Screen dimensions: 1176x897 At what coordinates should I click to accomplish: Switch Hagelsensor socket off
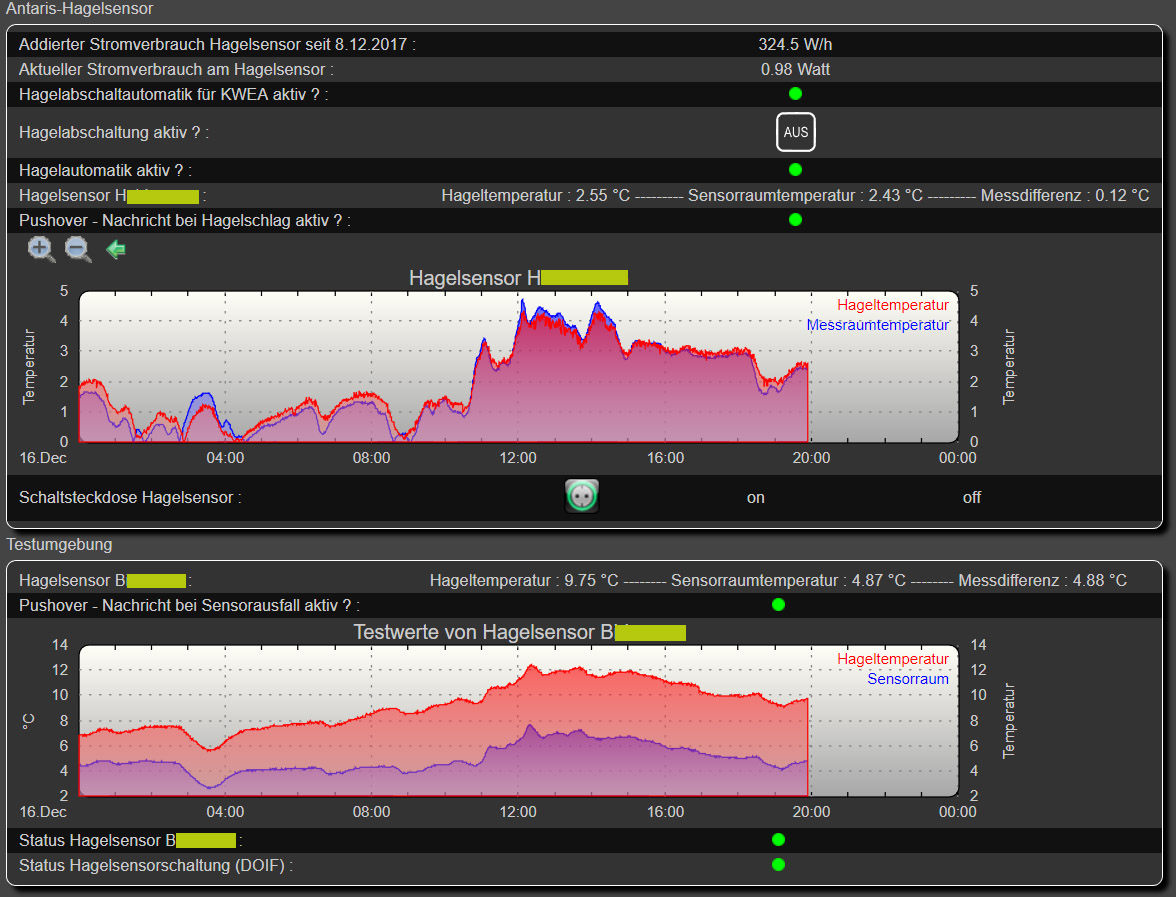971,497
